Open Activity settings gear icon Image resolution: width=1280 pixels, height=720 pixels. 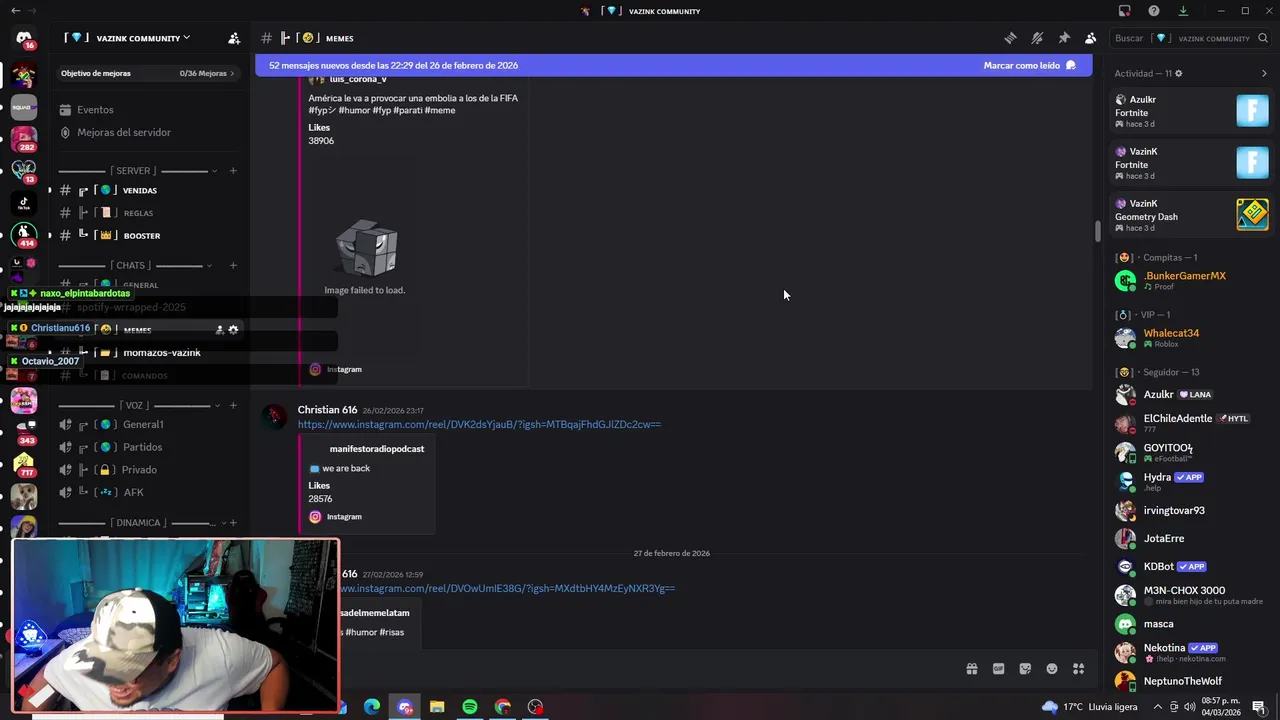click(1178, 73)
